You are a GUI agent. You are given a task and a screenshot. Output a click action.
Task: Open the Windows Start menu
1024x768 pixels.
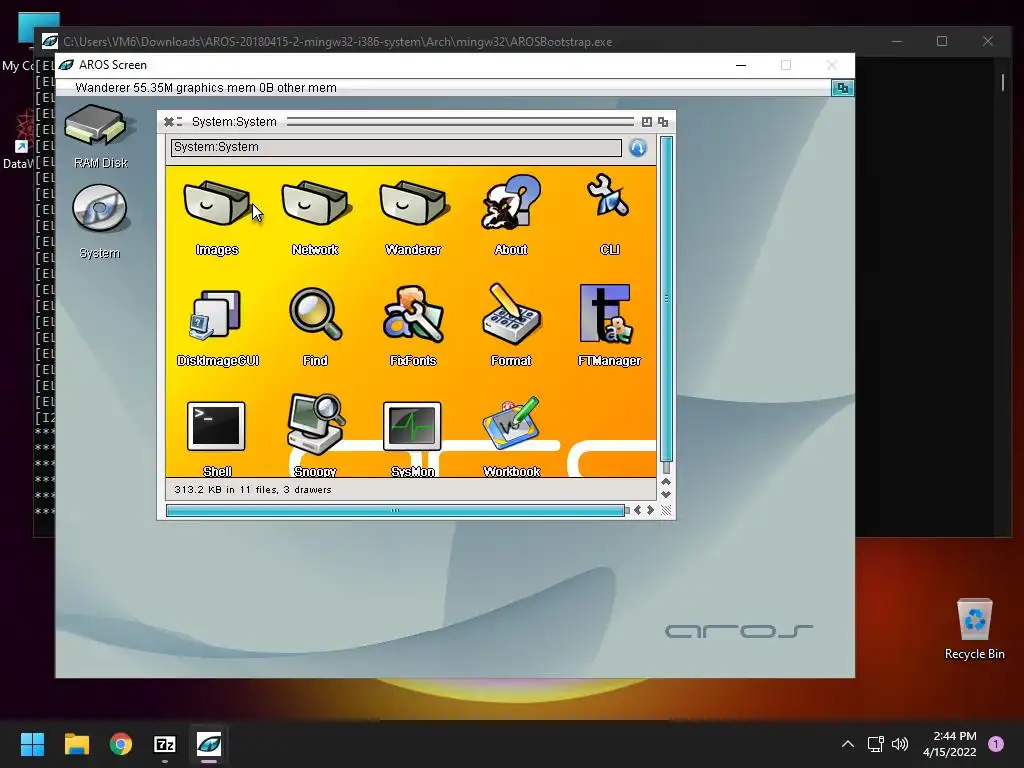click(32, 744)
